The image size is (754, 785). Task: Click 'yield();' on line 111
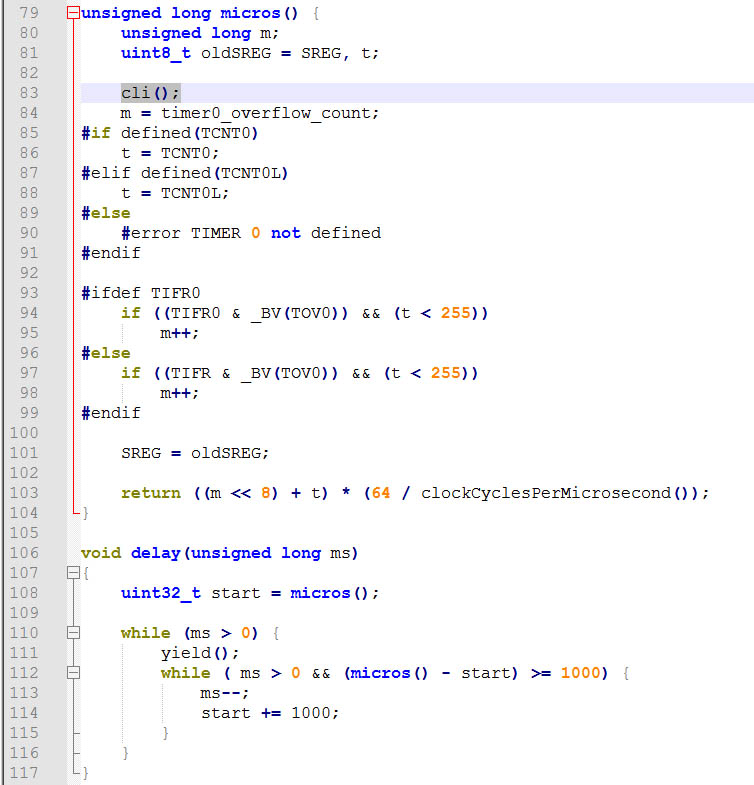click(200, 653)
